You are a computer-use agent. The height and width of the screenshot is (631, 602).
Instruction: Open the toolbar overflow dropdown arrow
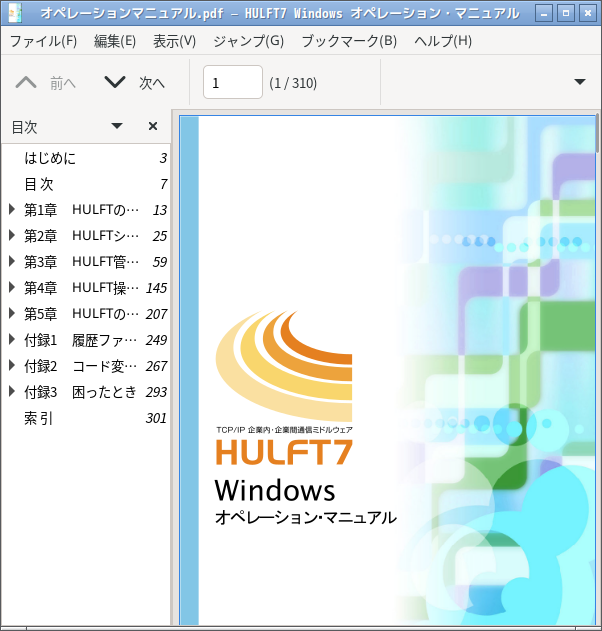pos(579,82)
